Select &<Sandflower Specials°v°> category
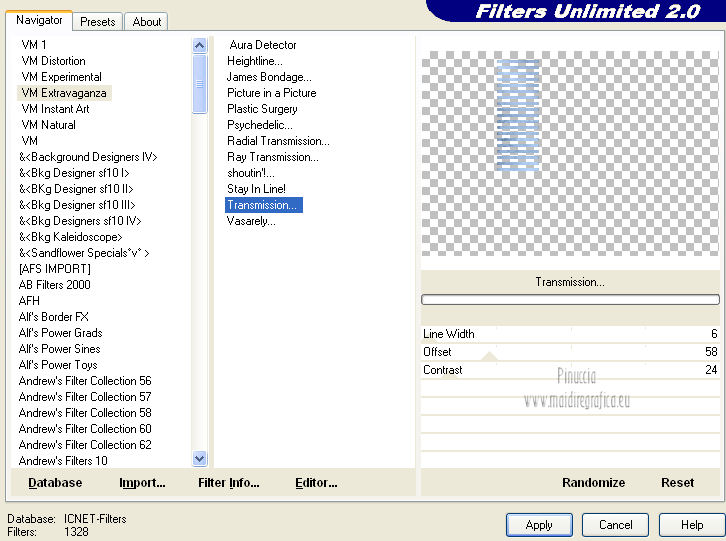Screen dimensions: 726x541 [84, 253]
